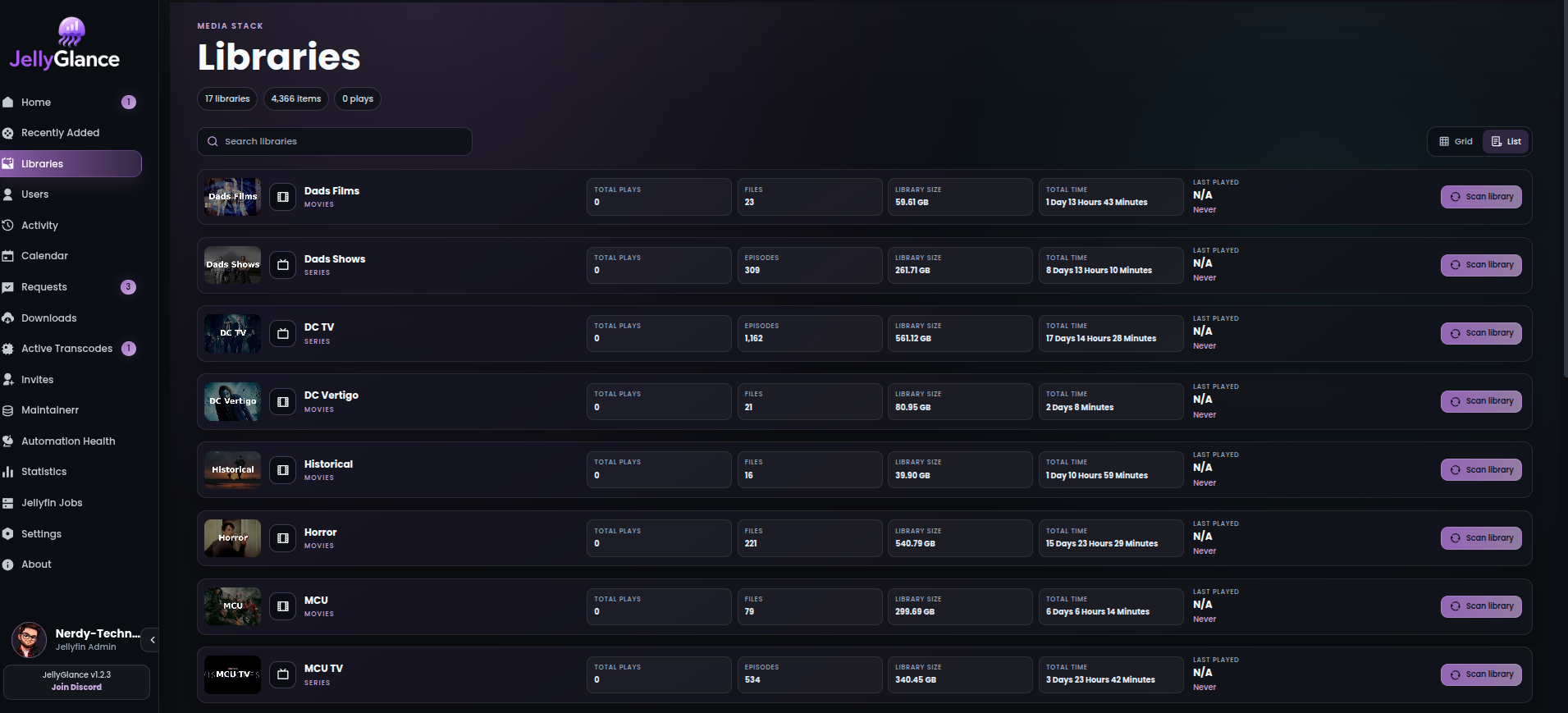Open the Home page label

(36, 103)
